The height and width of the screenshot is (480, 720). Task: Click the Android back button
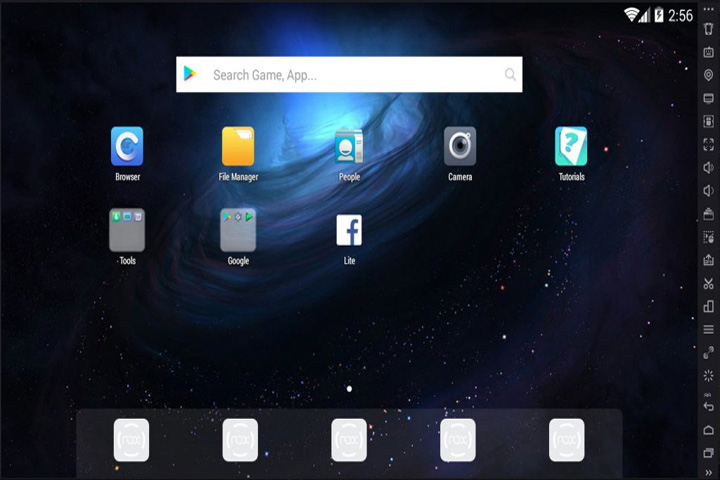[709, 407]
